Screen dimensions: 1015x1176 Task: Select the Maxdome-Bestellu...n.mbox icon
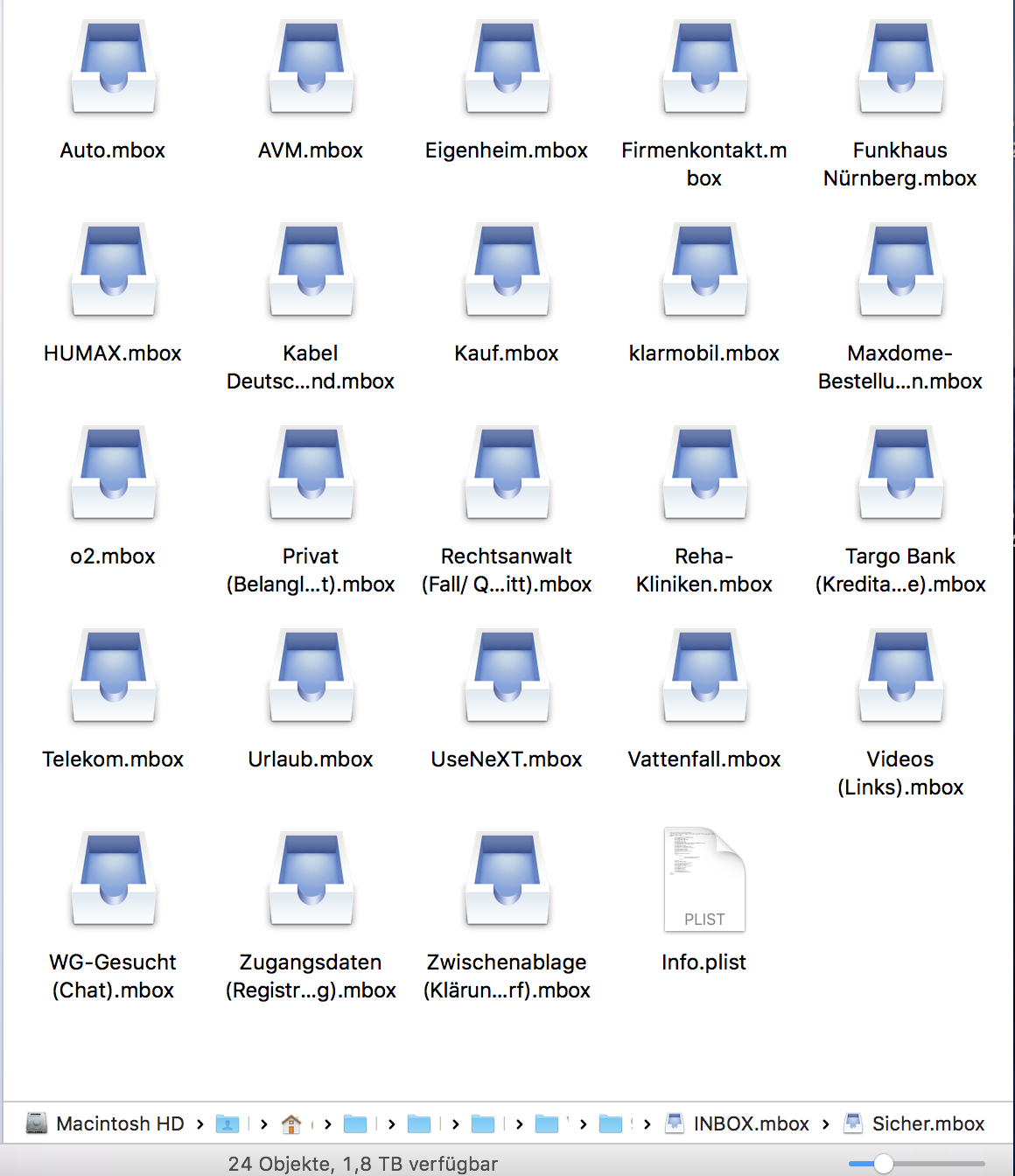(901, 270)
